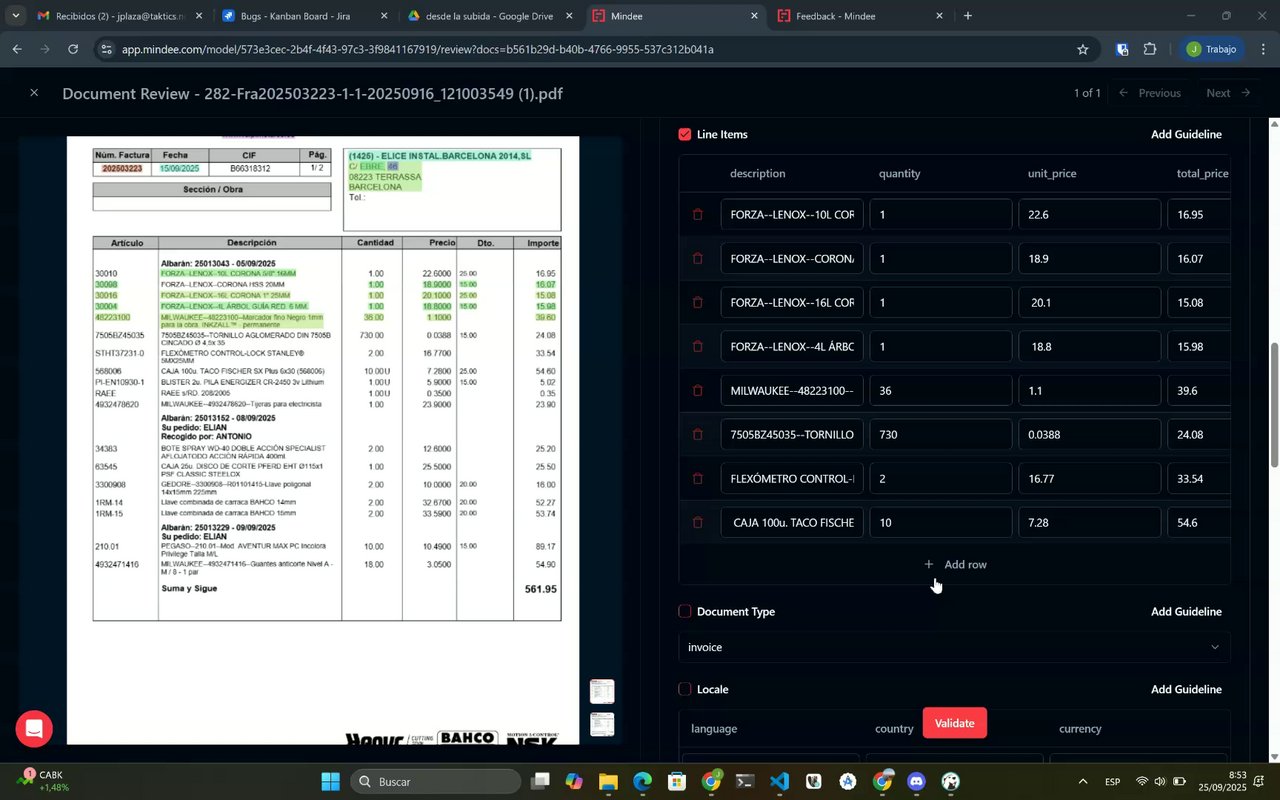The image size is (1280, 800).
Task: Open the Document Type invoice dropdown
Action: pos(954,647)
